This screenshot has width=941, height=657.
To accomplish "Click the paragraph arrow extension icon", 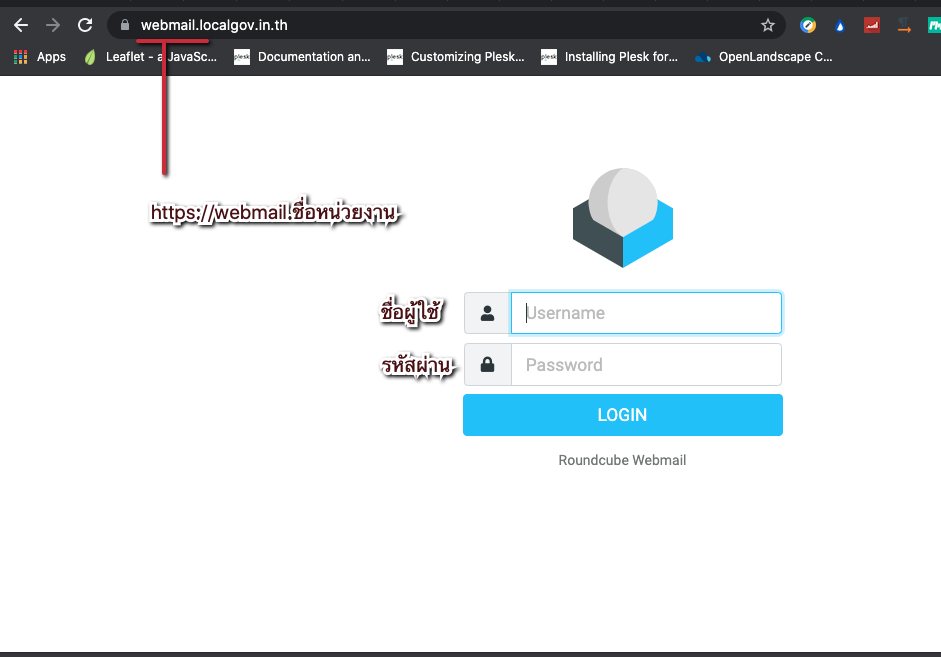I will click(x=904, y=26).
